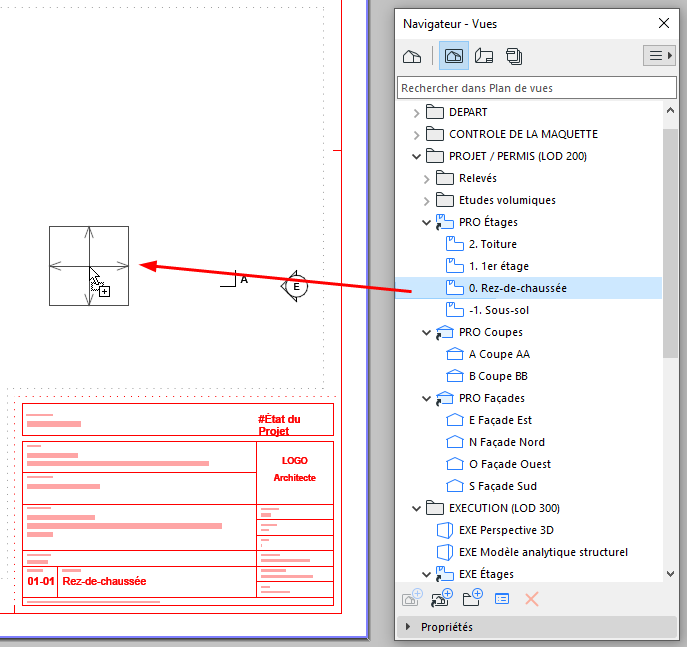
Task: Click the EXECUTION (LOD 300) folder icon
Action: (x=435, y=508)
